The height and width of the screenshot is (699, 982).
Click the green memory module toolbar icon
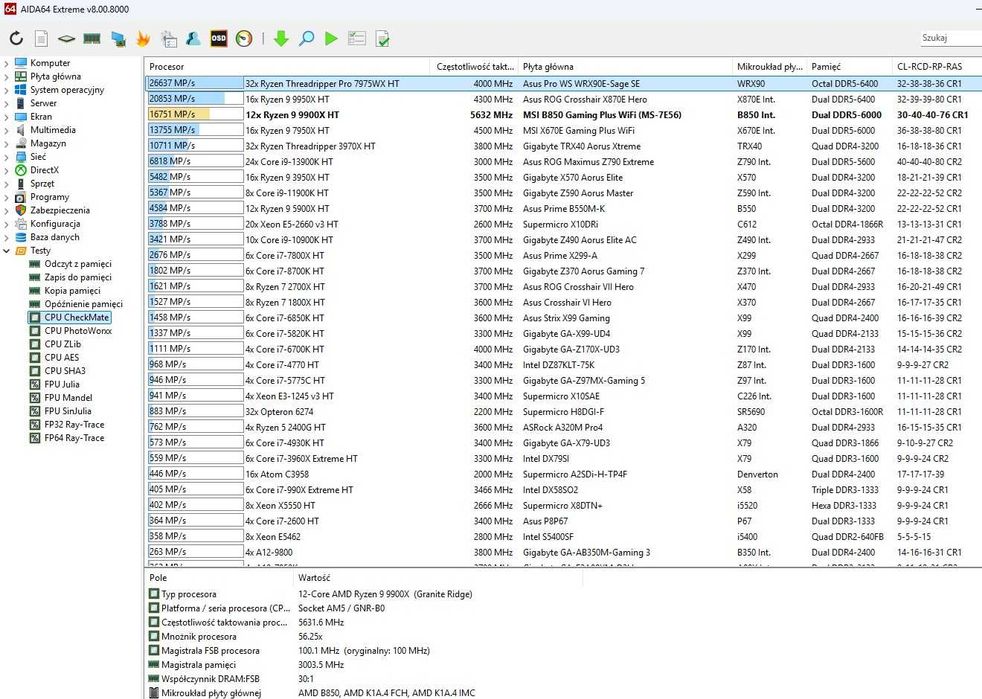point(92,39)
